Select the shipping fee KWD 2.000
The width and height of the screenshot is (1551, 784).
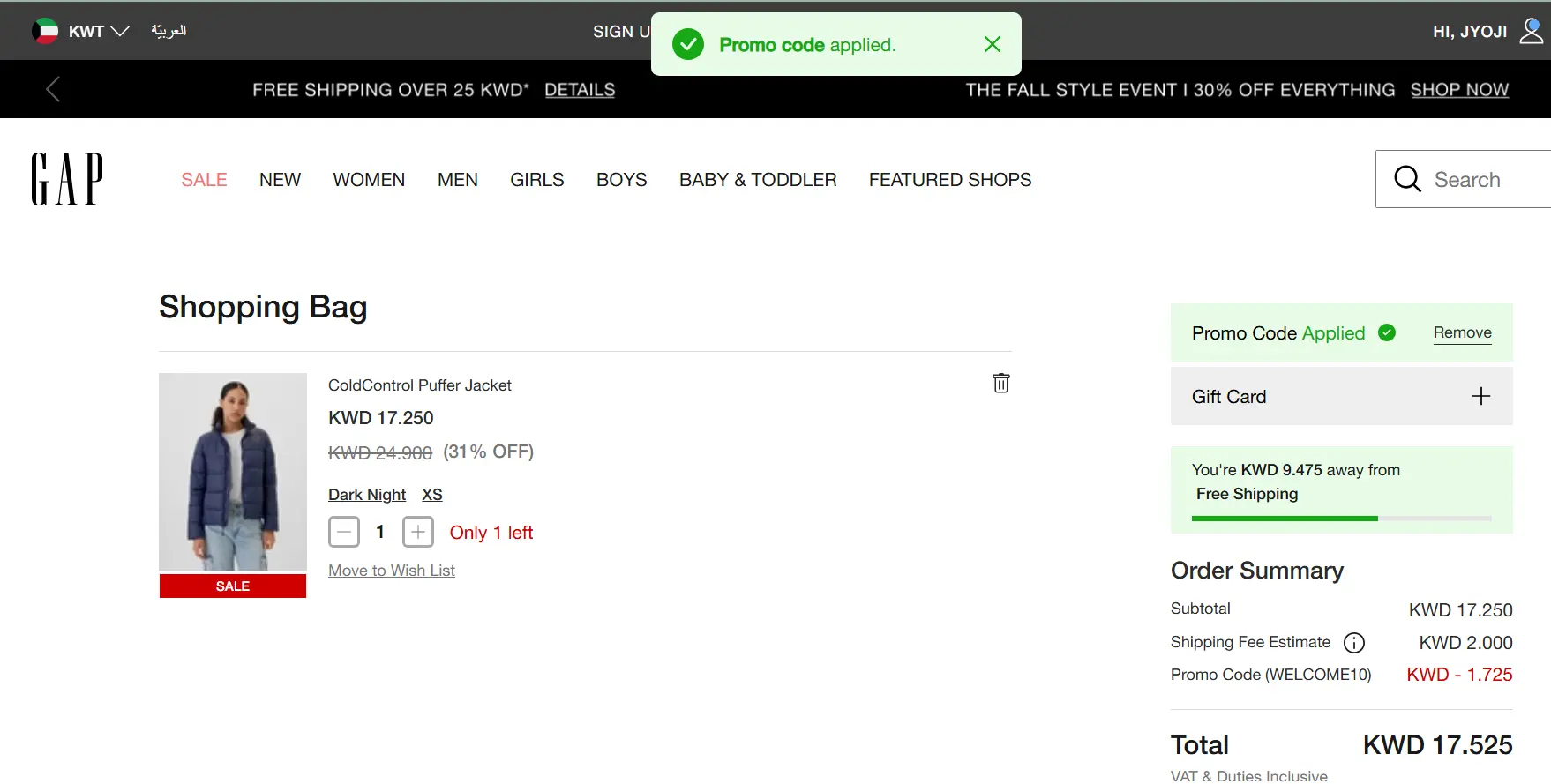1465,643
